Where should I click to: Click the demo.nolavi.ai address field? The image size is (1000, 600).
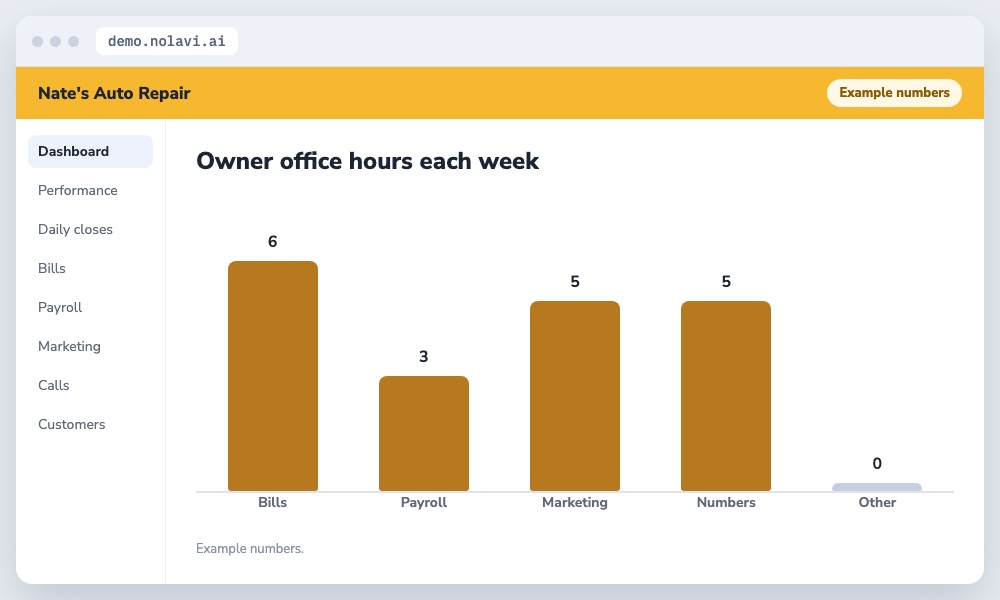coord(166,41)
